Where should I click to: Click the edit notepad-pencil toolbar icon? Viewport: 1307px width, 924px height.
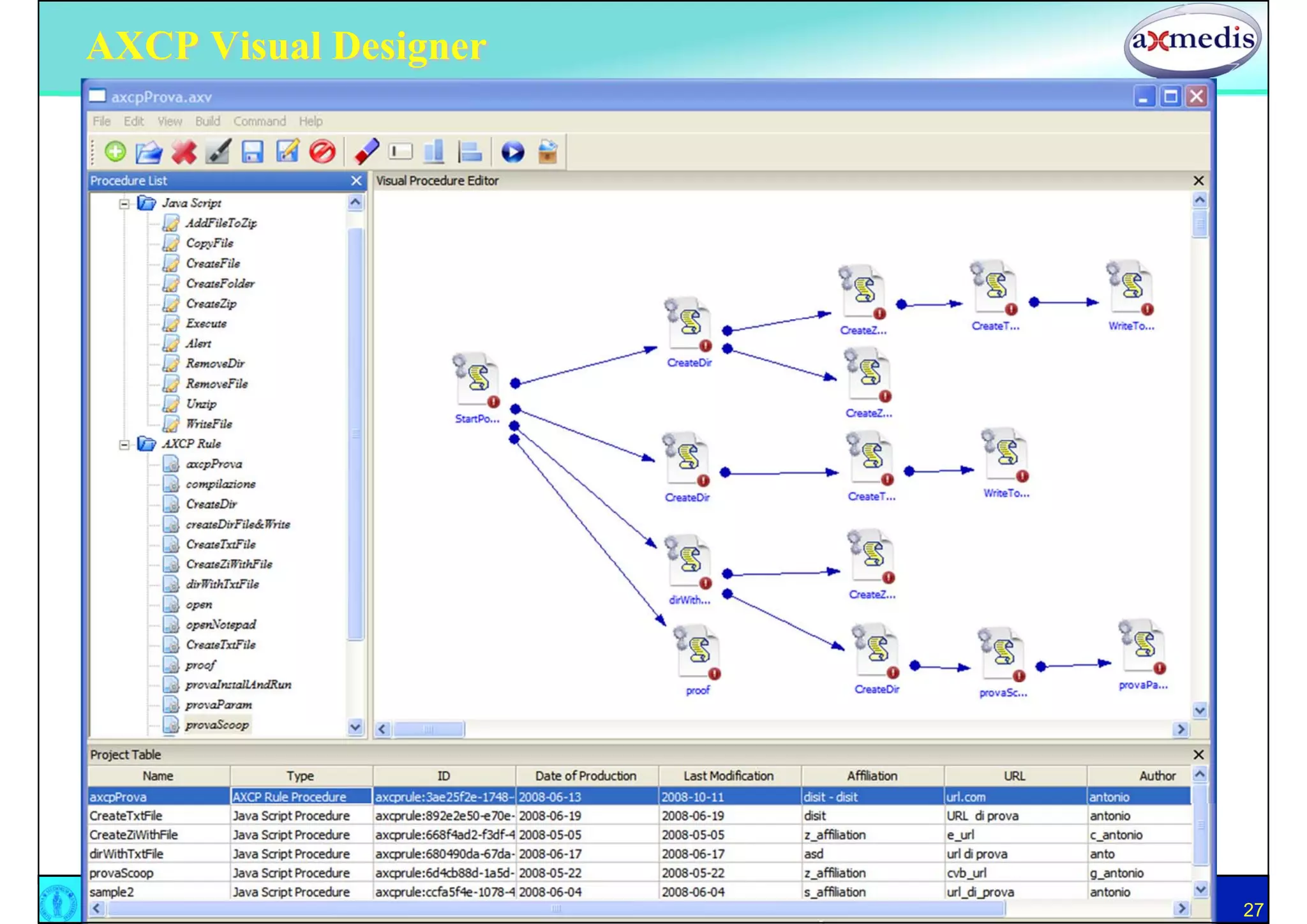pyautogui.click(x=287, y=152)
